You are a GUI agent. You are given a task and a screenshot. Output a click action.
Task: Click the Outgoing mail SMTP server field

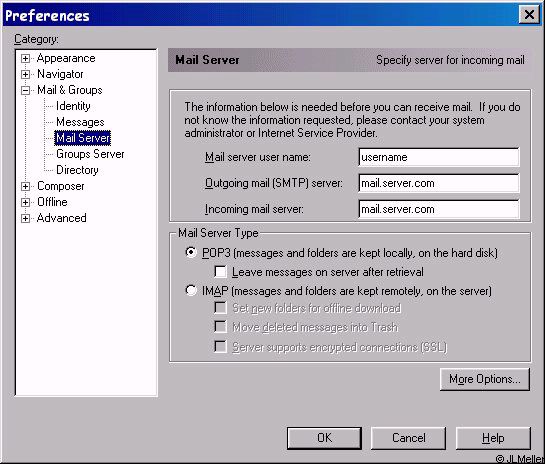439,183
